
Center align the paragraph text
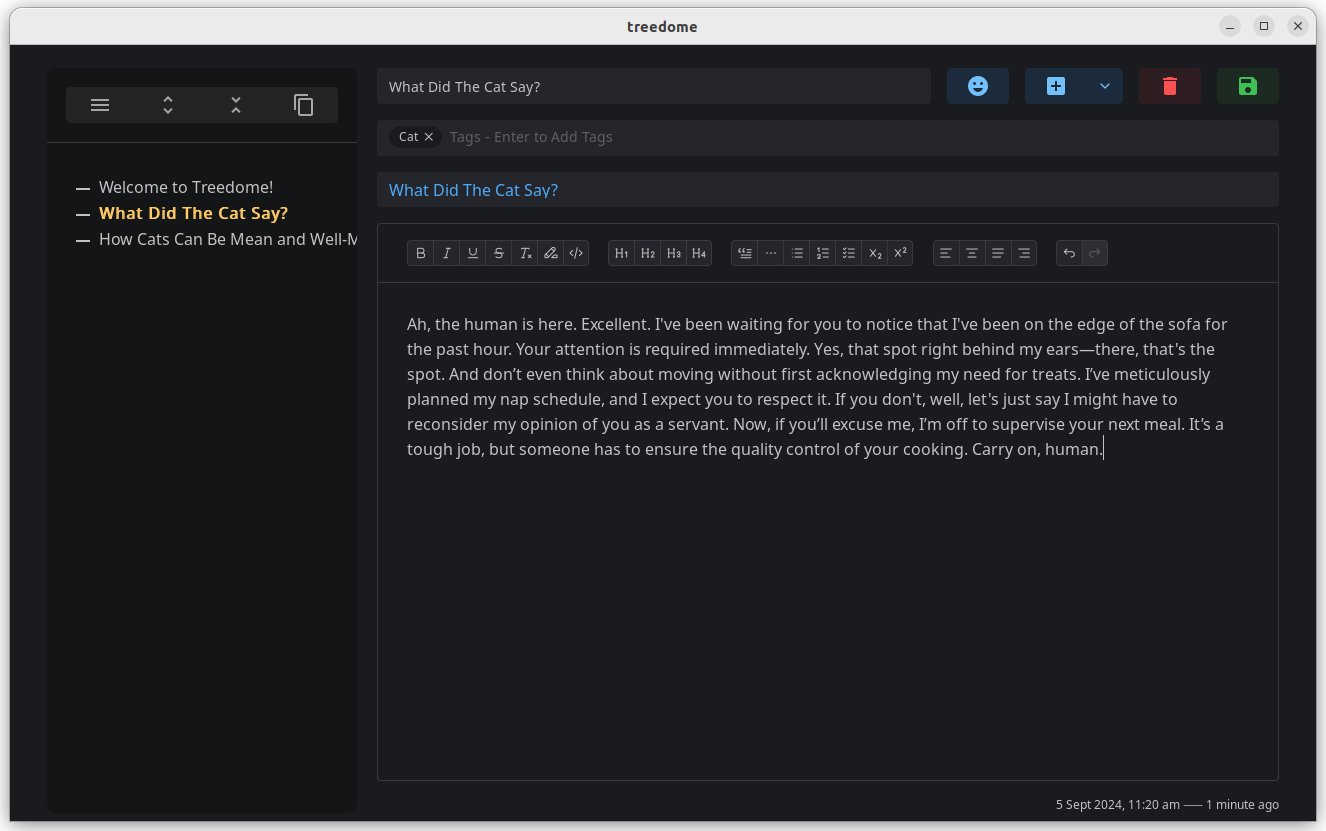971,253
